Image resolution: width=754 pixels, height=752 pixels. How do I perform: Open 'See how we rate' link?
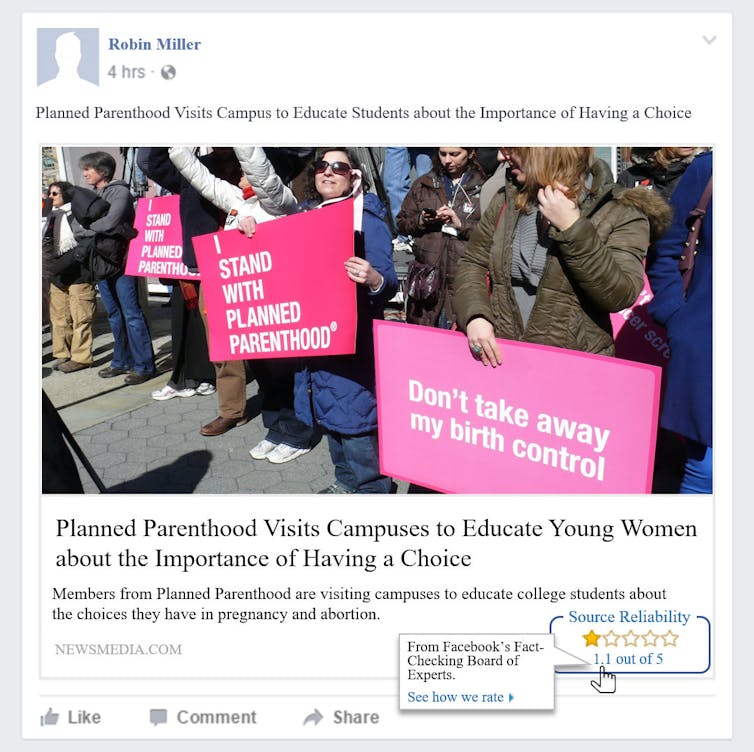point(455,697)
